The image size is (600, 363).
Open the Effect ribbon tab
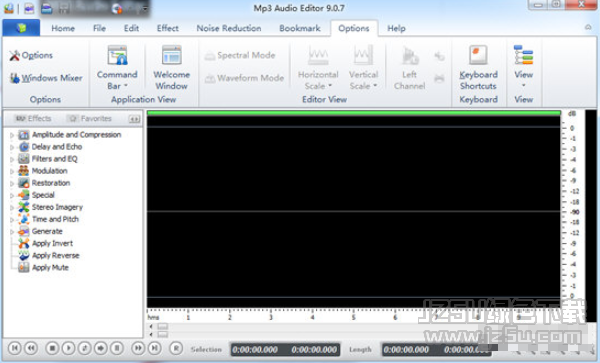tap(168, 28)
